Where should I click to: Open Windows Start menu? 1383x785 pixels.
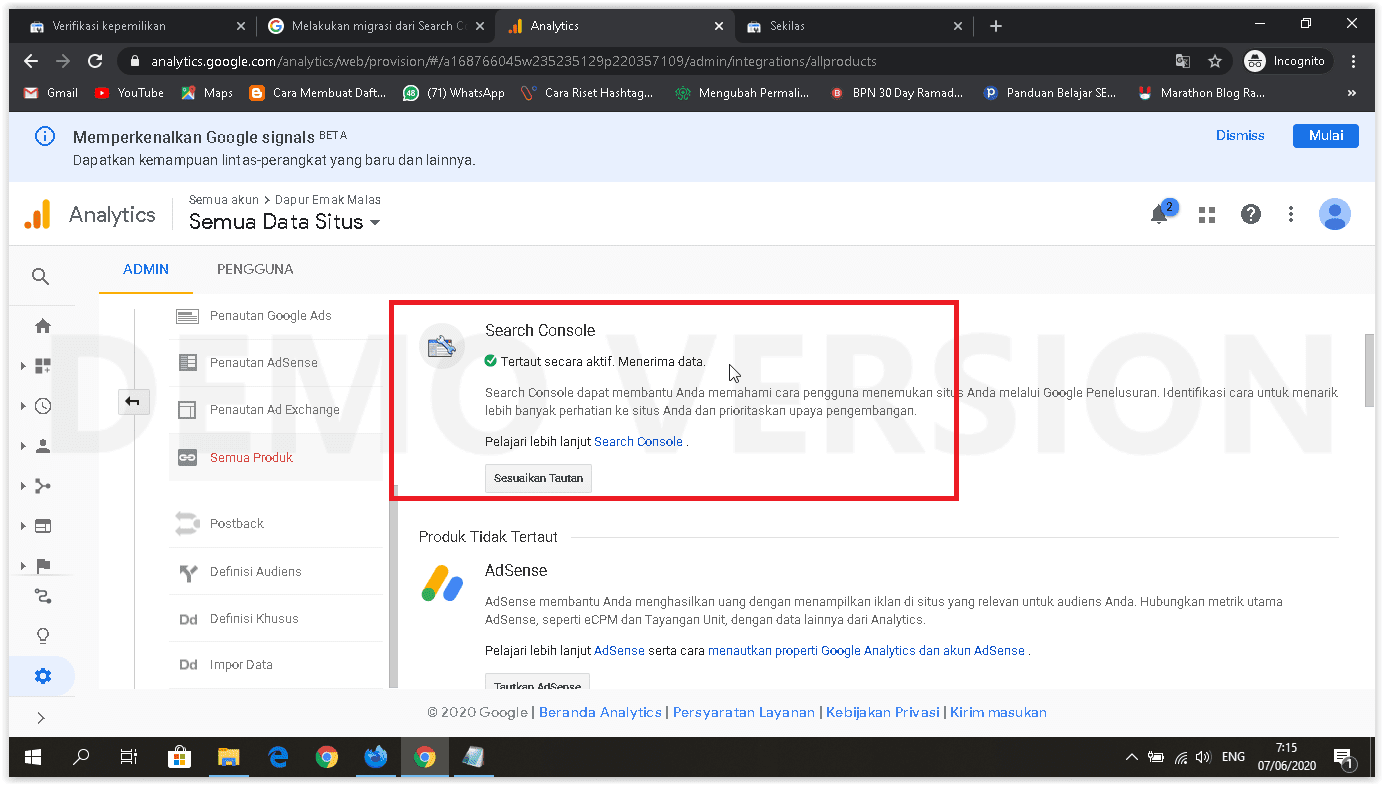[33, 757]
